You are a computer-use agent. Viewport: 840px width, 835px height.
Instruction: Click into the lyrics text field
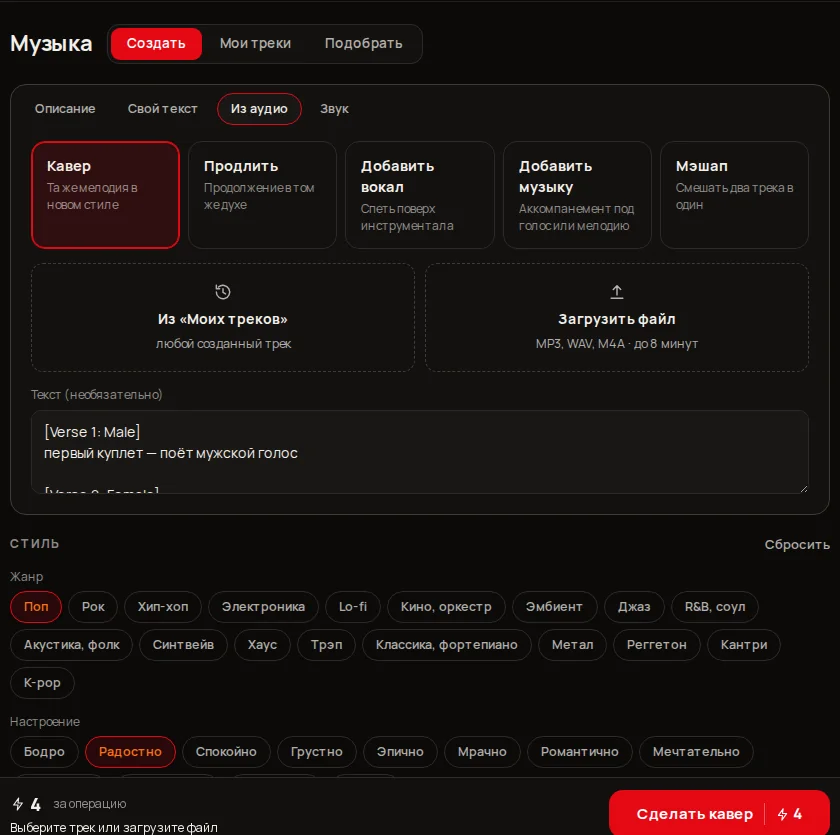coord(419,452)
